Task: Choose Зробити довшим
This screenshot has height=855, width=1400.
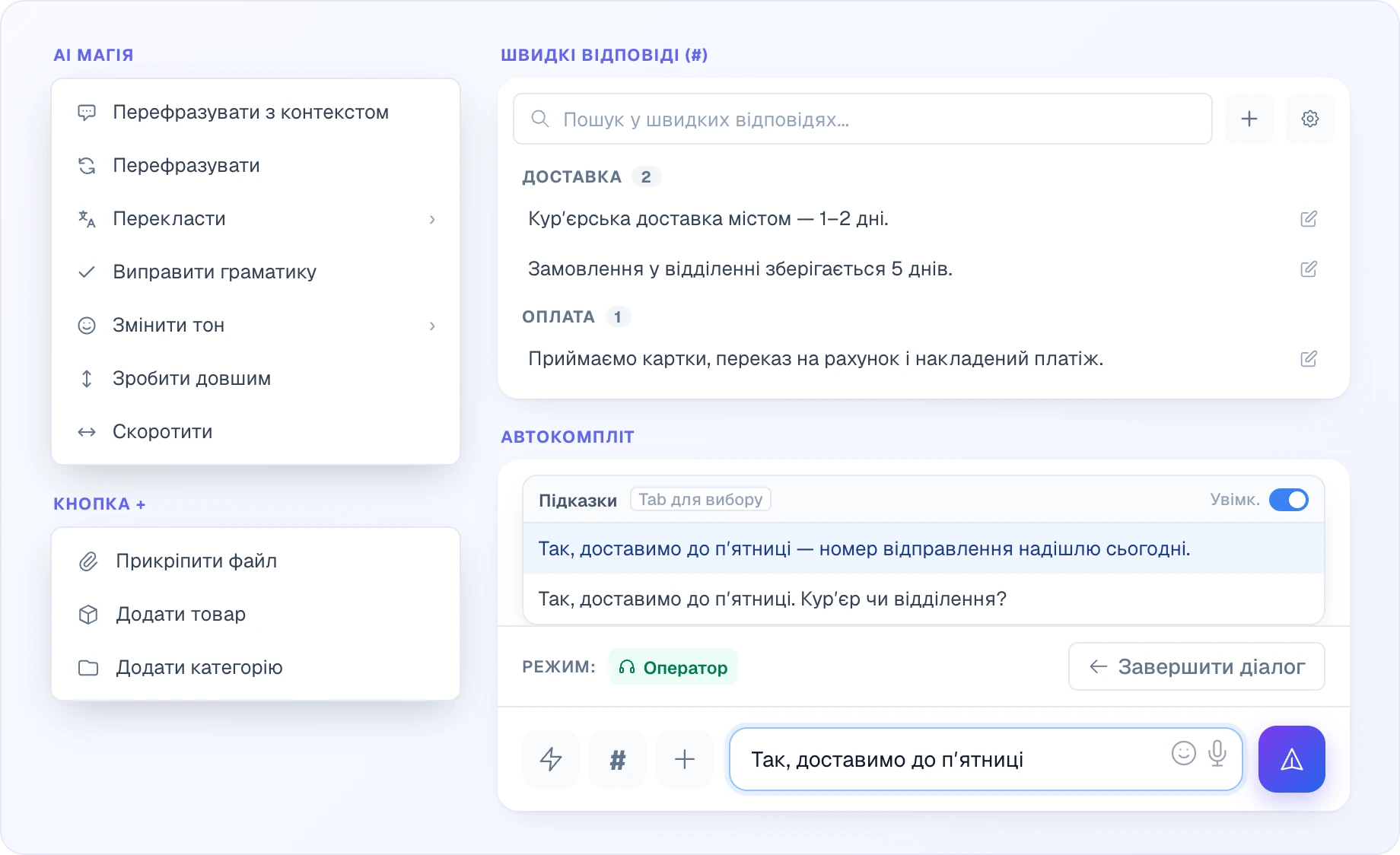Action: coord(256,379)
